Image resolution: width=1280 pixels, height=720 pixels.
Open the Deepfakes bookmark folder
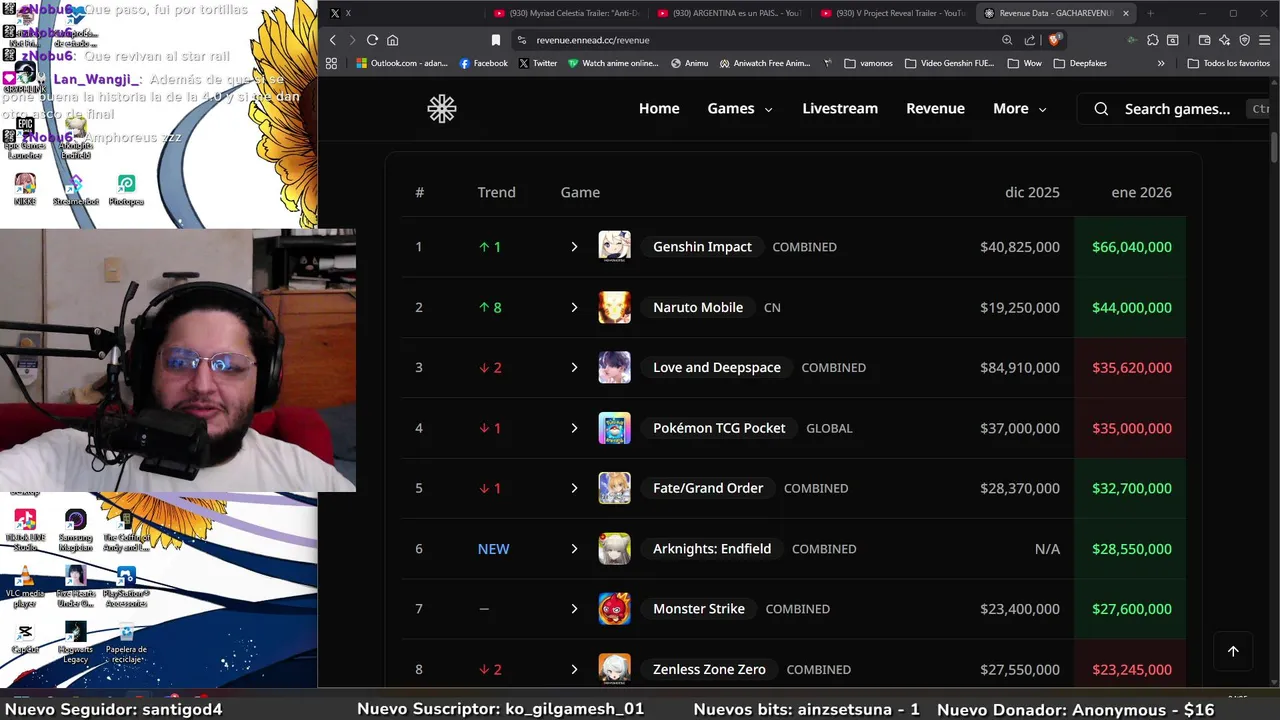tap(1080, 63)
